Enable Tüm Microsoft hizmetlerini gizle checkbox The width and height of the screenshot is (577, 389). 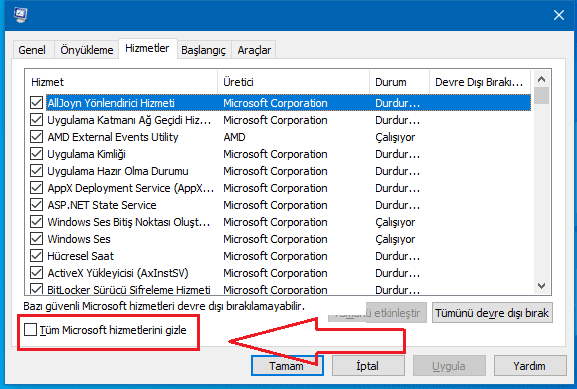[x=30, y=330]
